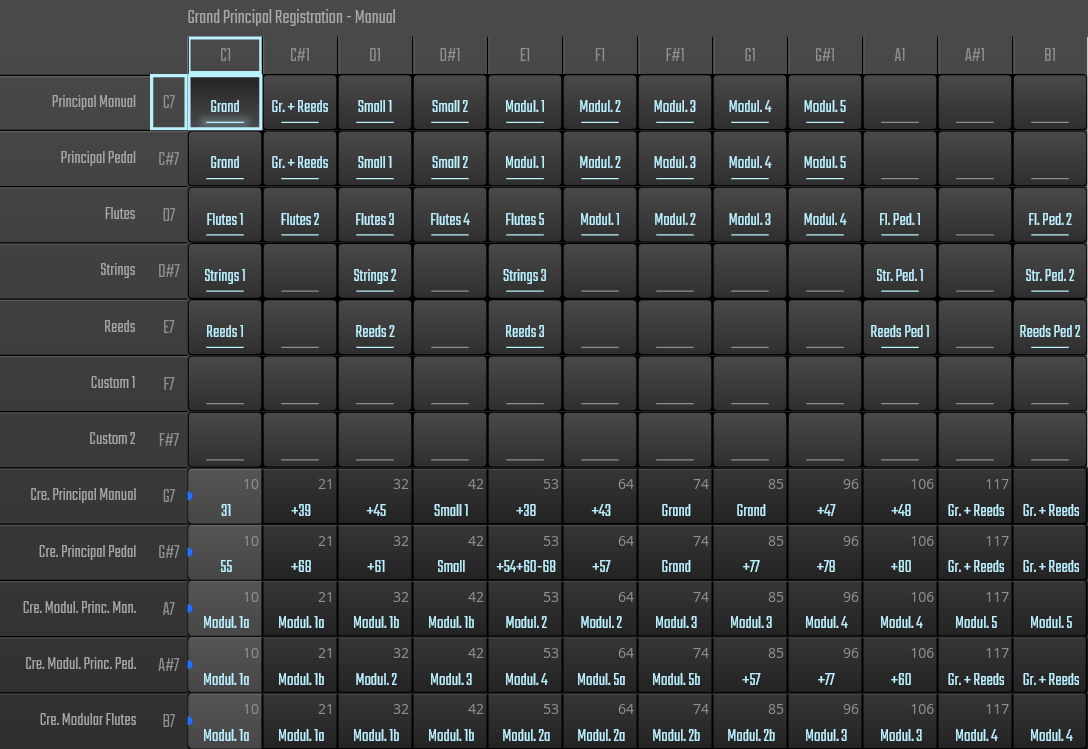Click the B1 column header

1049,55
